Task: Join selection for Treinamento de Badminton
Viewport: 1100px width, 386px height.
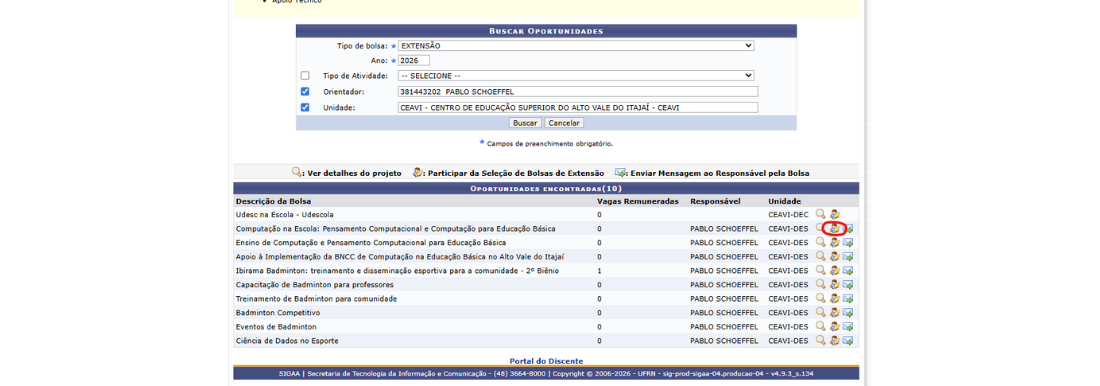Action: 834,298
